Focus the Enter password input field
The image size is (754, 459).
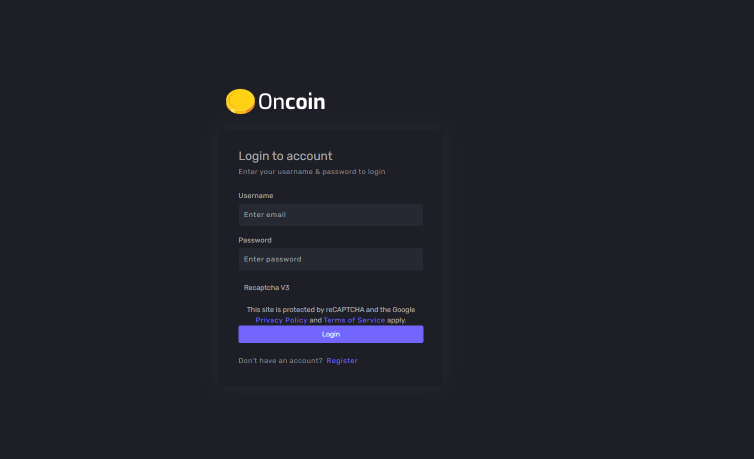(330, 259)
